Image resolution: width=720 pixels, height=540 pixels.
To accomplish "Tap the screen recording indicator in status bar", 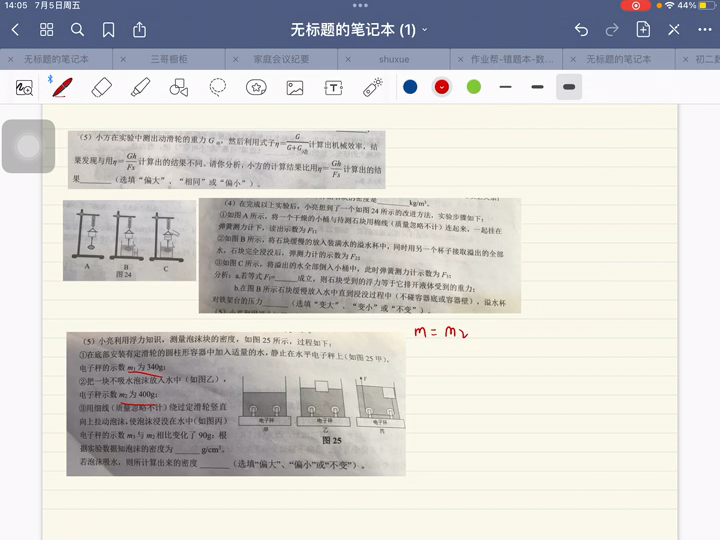I will [636, 6].
